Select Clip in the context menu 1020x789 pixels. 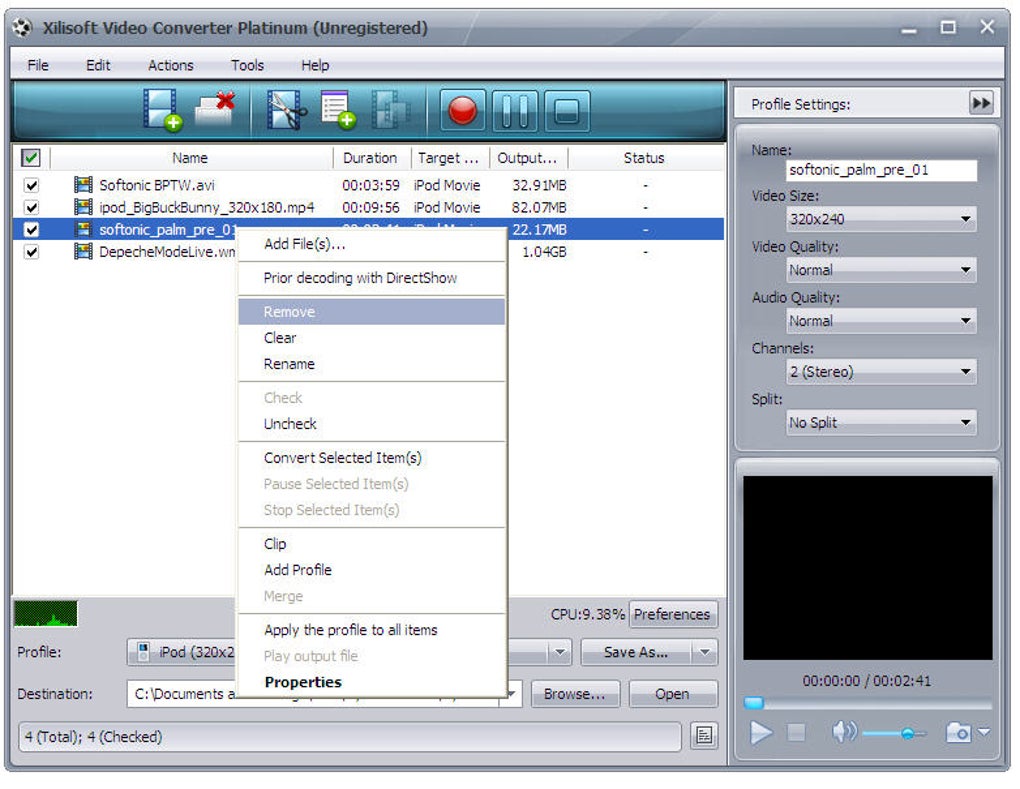click(372, 543)
